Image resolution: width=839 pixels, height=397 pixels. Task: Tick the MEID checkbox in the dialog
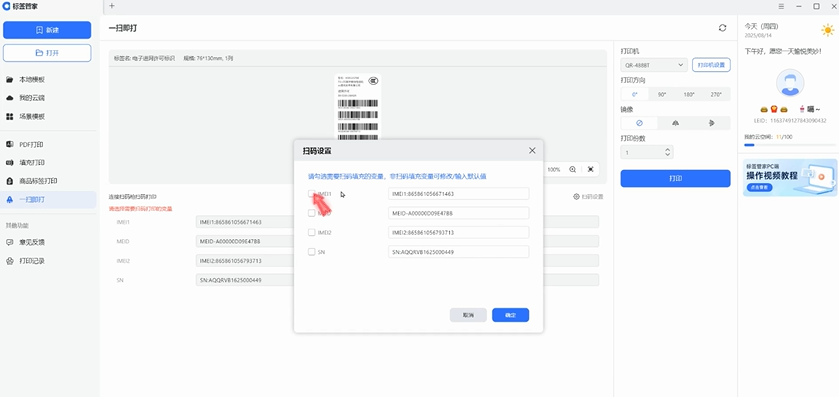pos(311,213)
